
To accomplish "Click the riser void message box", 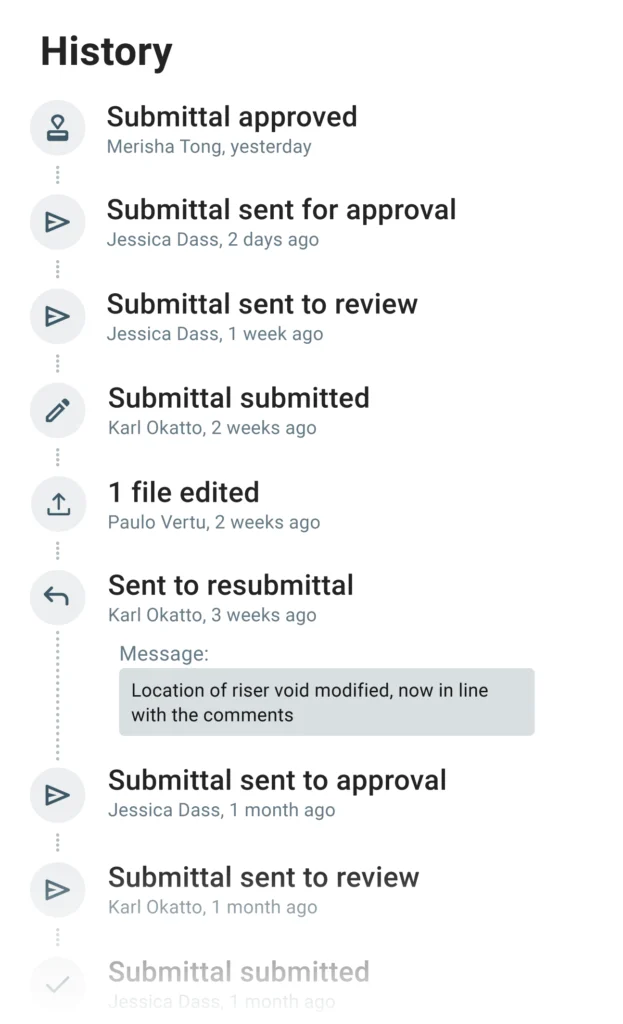I will (327, 702).
